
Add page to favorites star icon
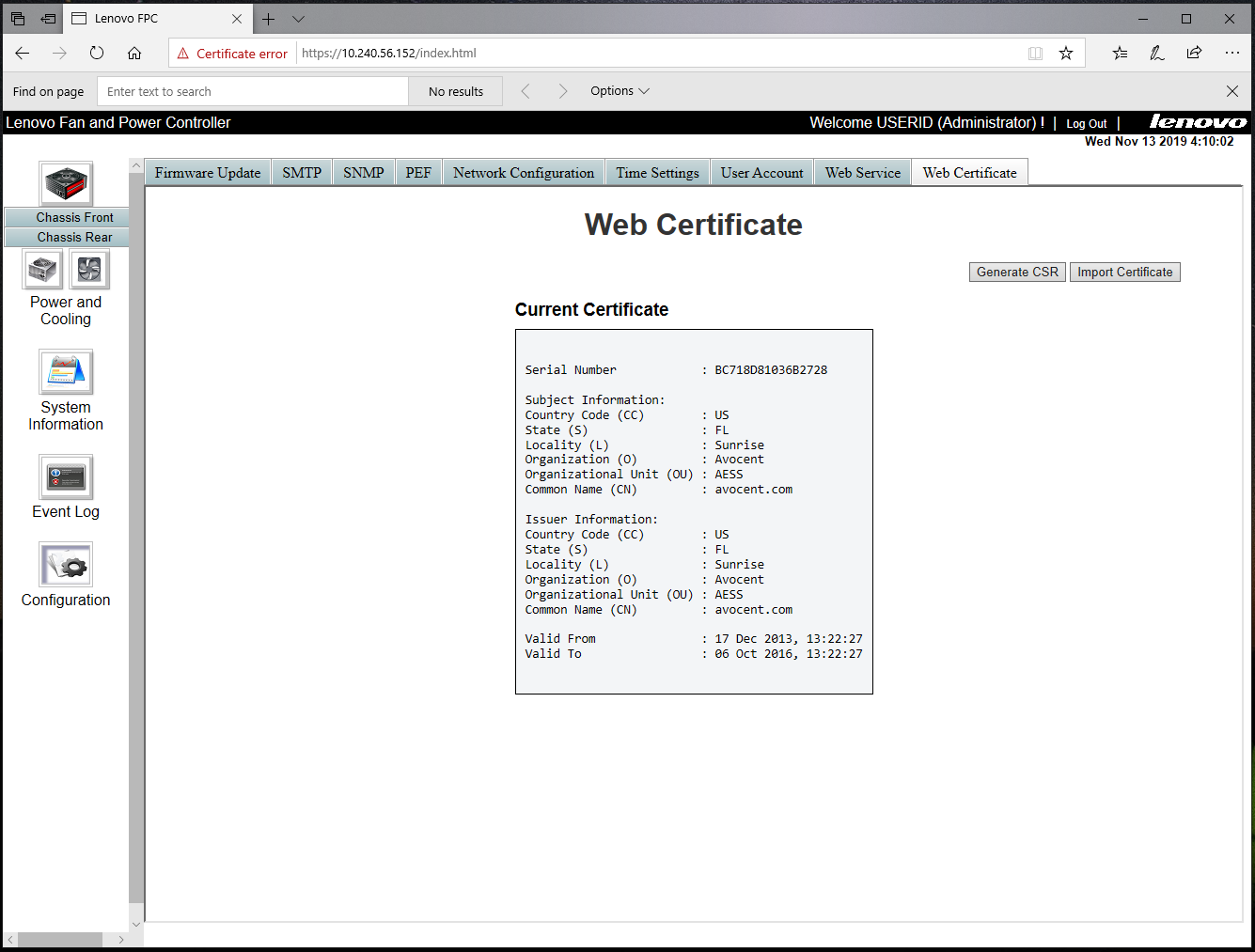click(1066, 54)
